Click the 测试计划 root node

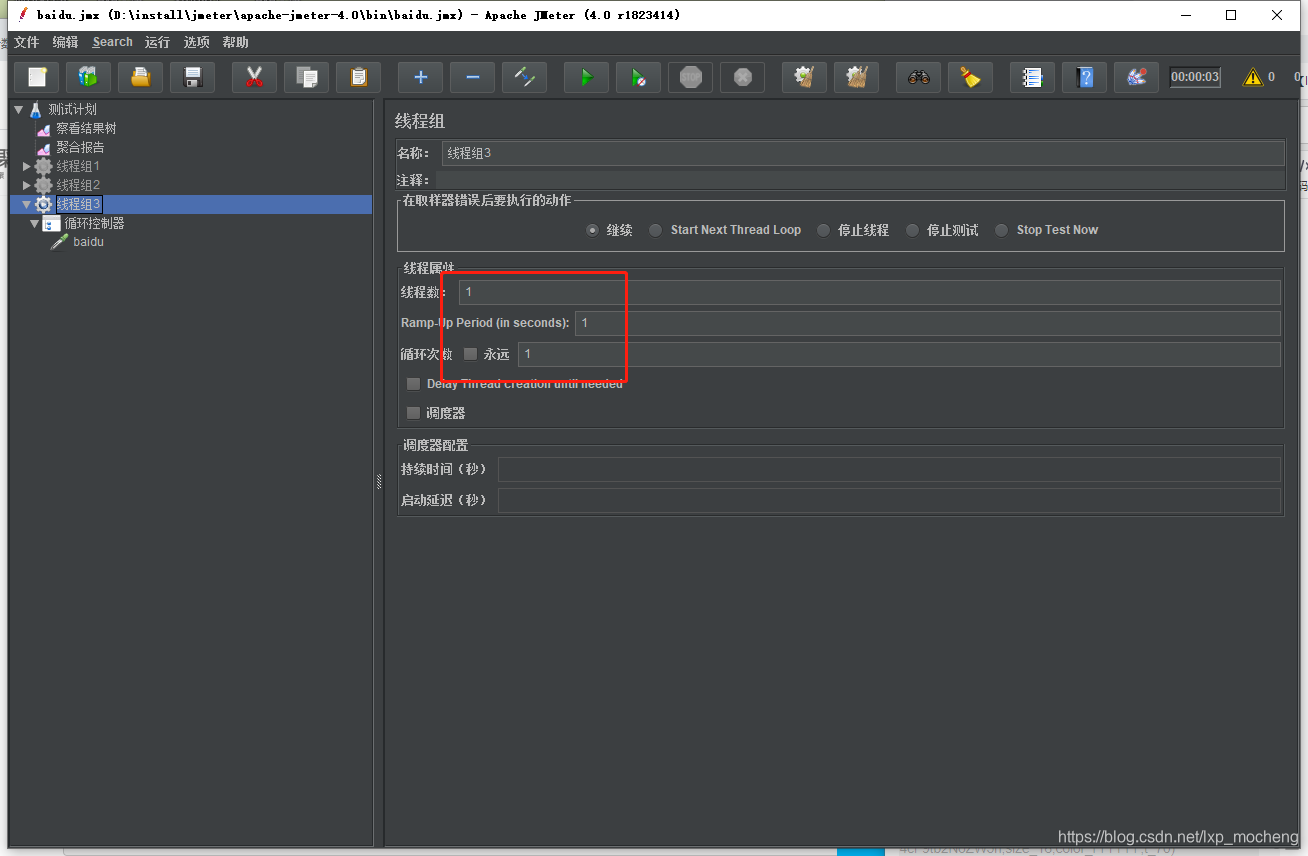72,109
